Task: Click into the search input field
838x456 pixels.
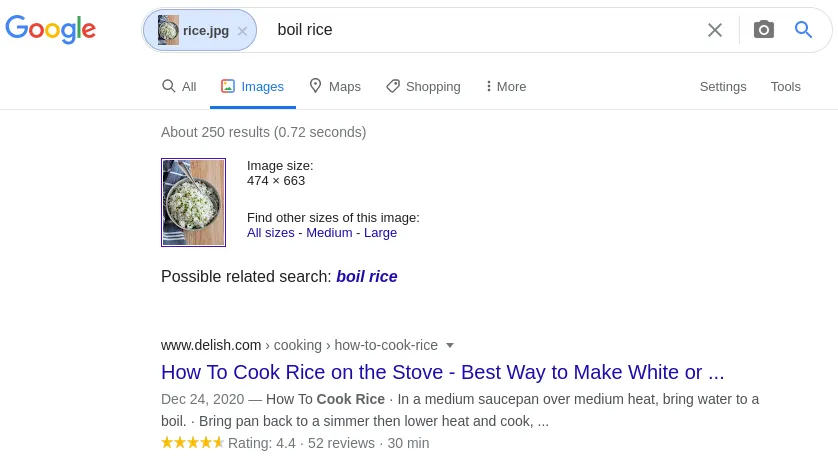Action: (x=480, y=30)
